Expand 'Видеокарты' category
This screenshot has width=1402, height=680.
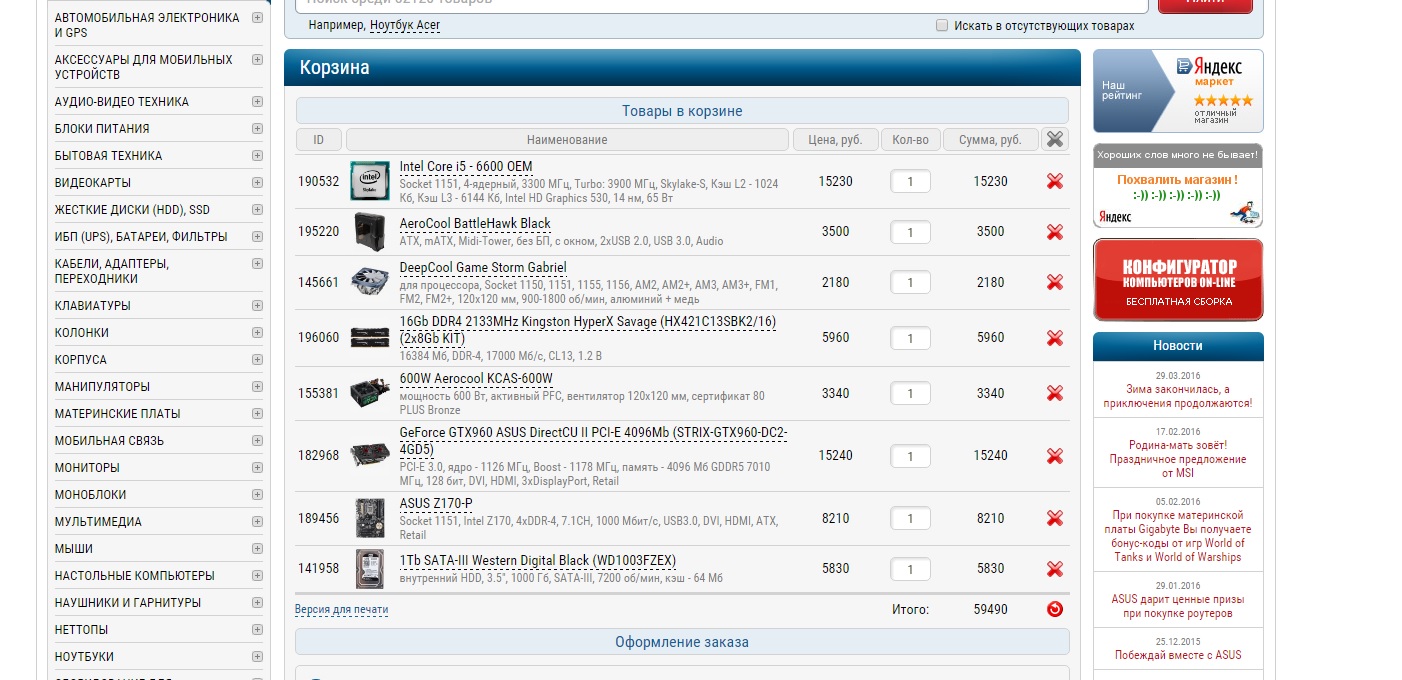click(257, 183)
